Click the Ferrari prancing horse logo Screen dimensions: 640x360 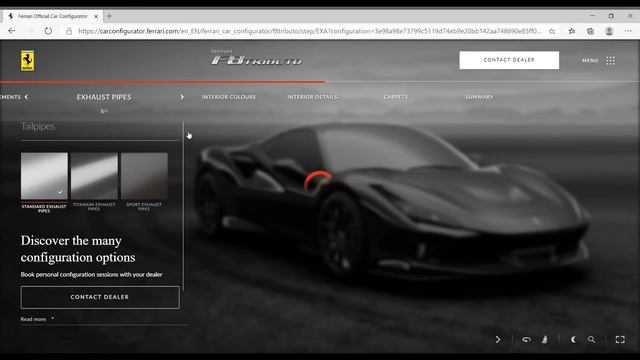pyautogui.click(x=27, y=61)
